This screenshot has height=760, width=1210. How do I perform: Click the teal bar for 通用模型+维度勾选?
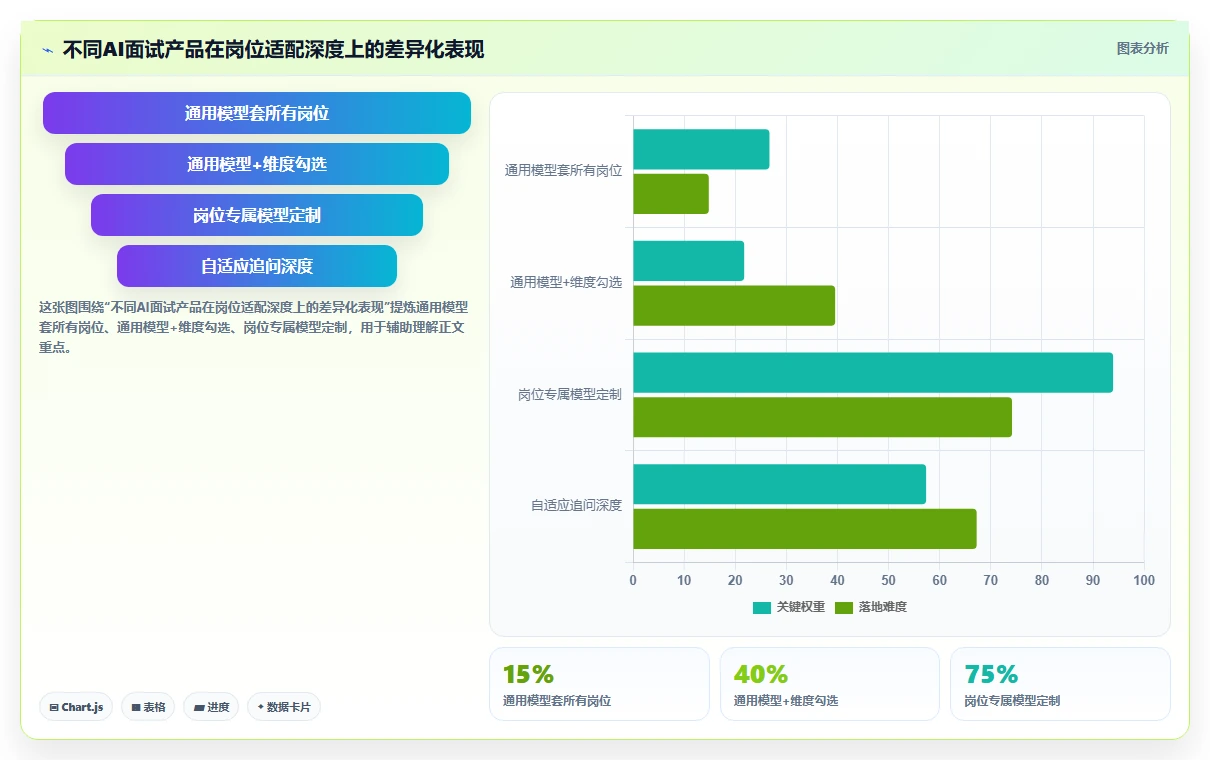tap(688, 261)
